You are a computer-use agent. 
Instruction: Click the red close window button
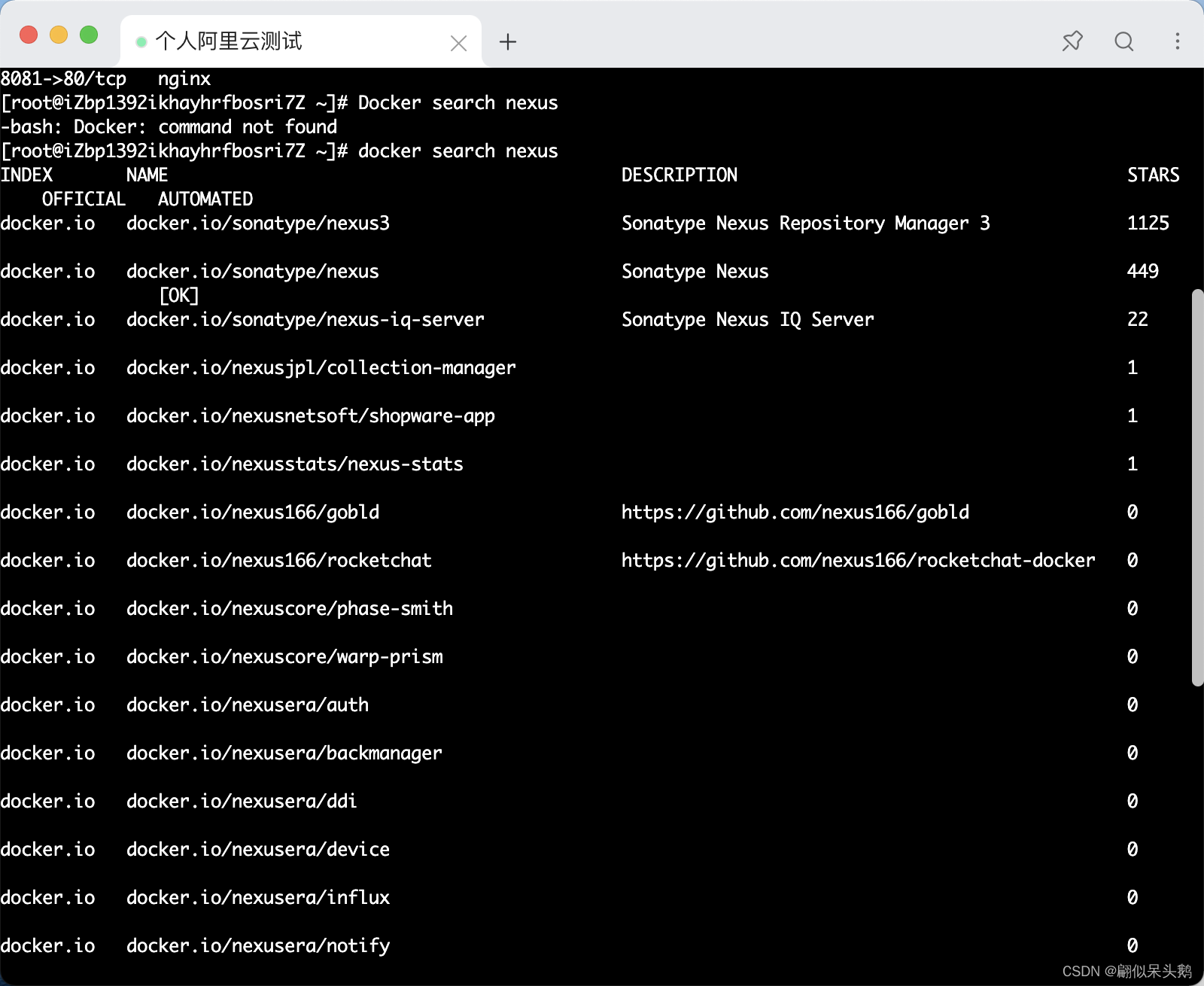pyautogui.click(x=29, y=35)
